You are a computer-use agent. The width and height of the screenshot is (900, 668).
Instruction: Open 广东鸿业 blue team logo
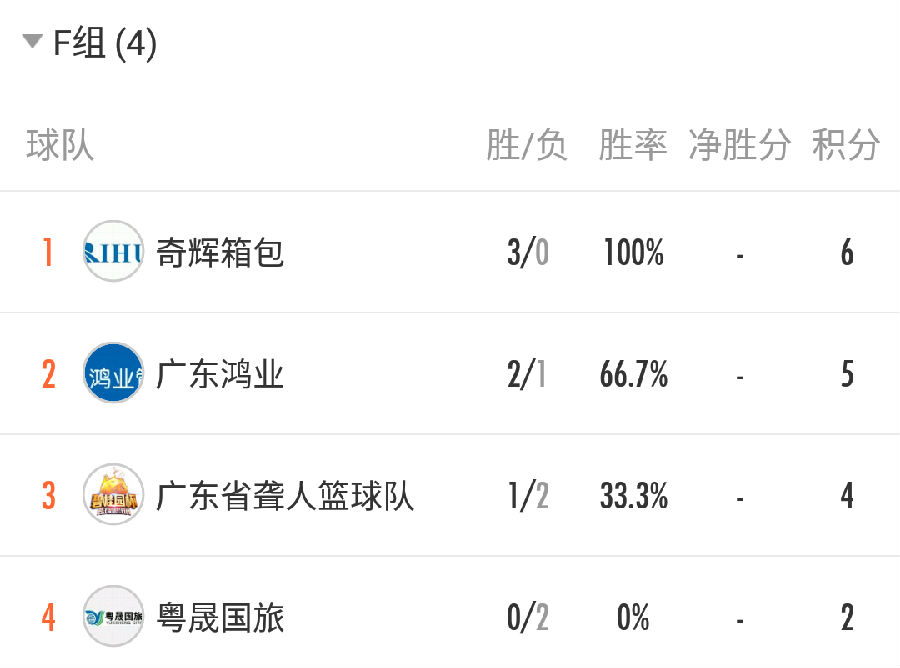click(x=113, y=373)
